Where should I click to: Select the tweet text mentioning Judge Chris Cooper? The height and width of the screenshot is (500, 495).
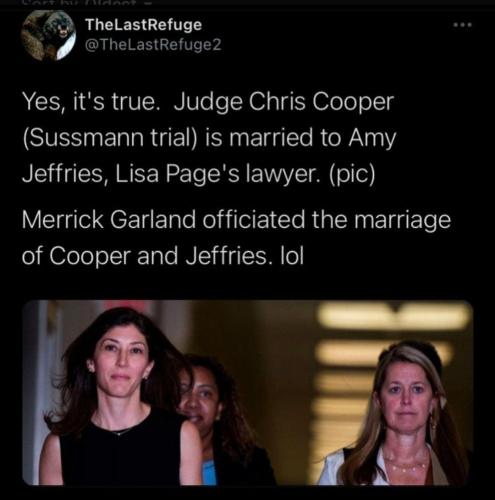[209, 138]
